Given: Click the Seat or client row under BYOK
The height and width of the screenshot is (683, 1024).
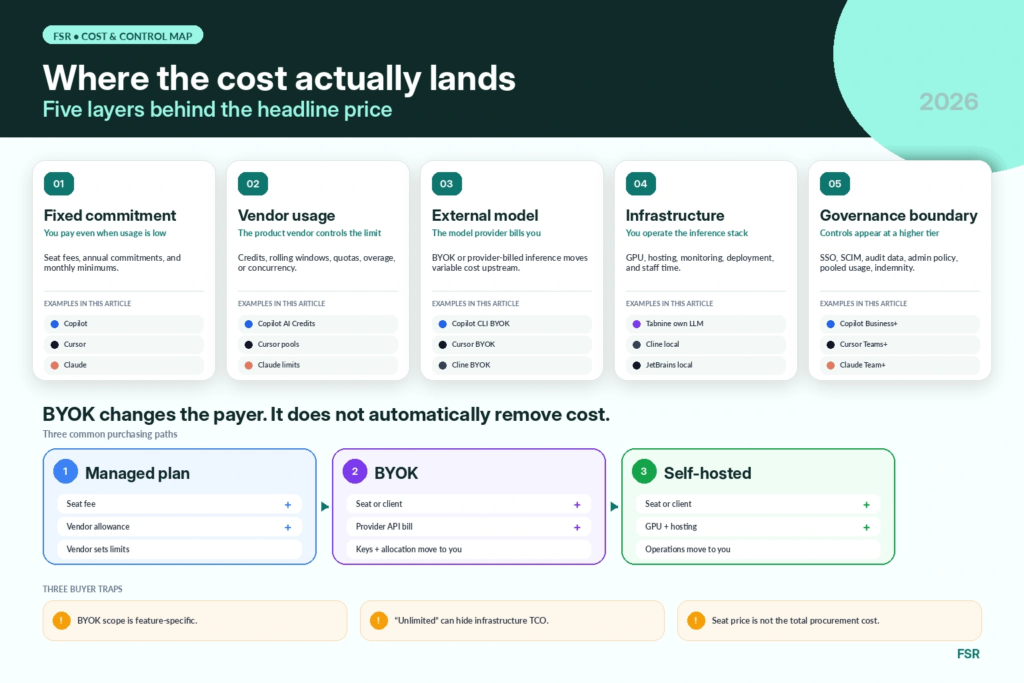Looking at the screenshot, I should tap(469, 504).
